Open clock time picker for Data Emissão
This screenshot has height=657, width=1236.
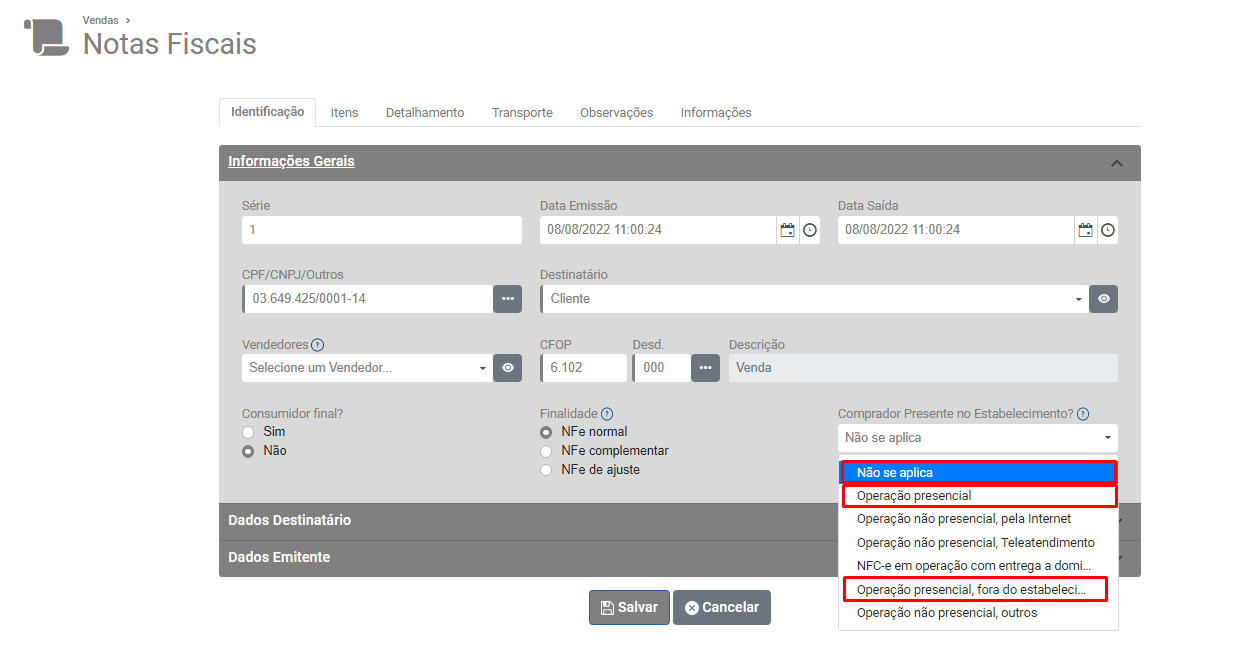click(x=810, y=230)
